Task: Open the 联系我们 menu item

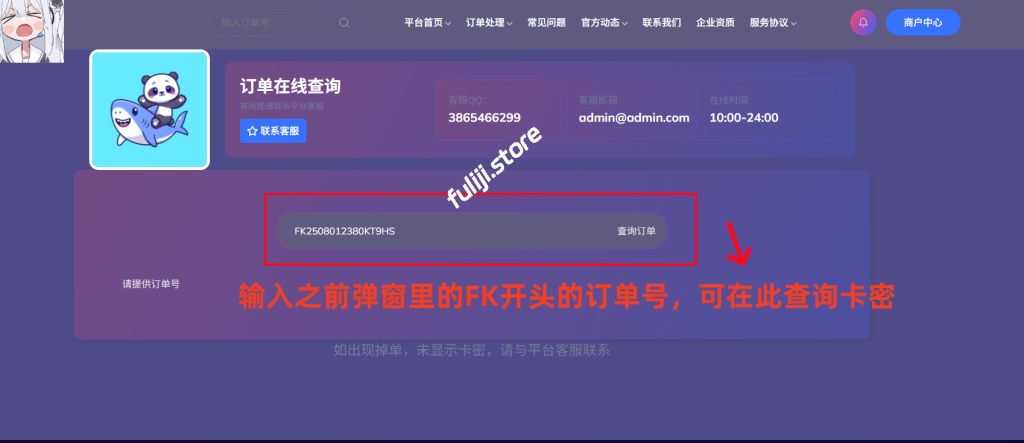Action: pyautogui.click(x=661, y=22)
